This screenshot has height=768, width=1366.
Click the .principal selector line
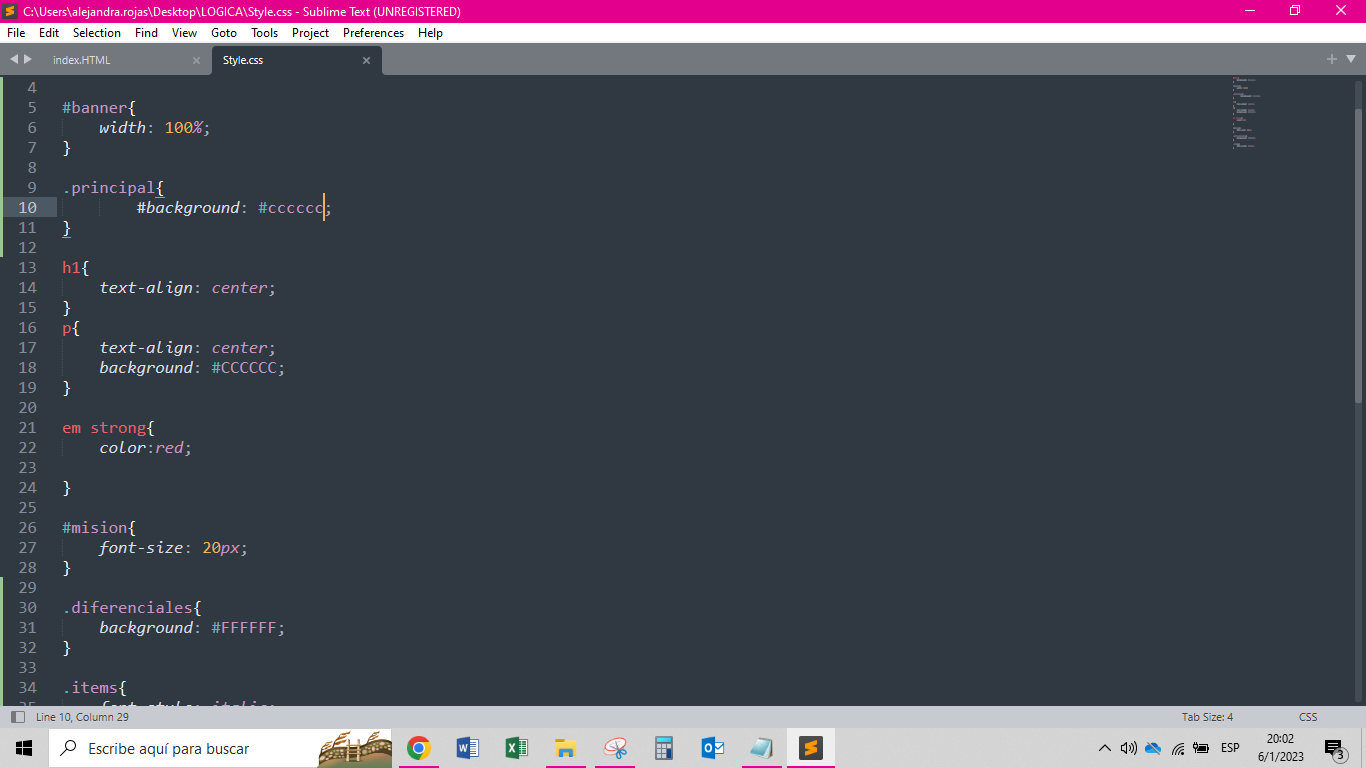(x=112, y=188)
